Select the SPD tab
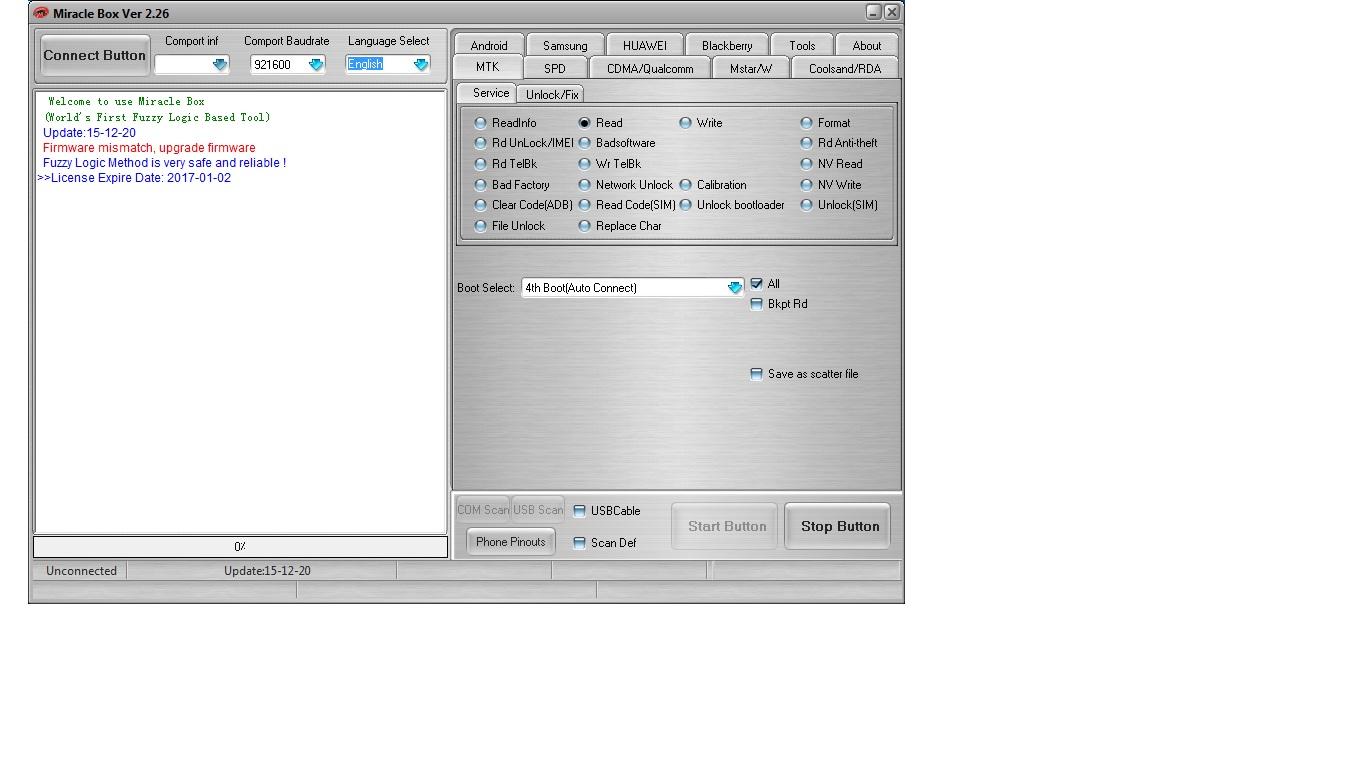Screen dimensions: 1366x768 (555, 68)
